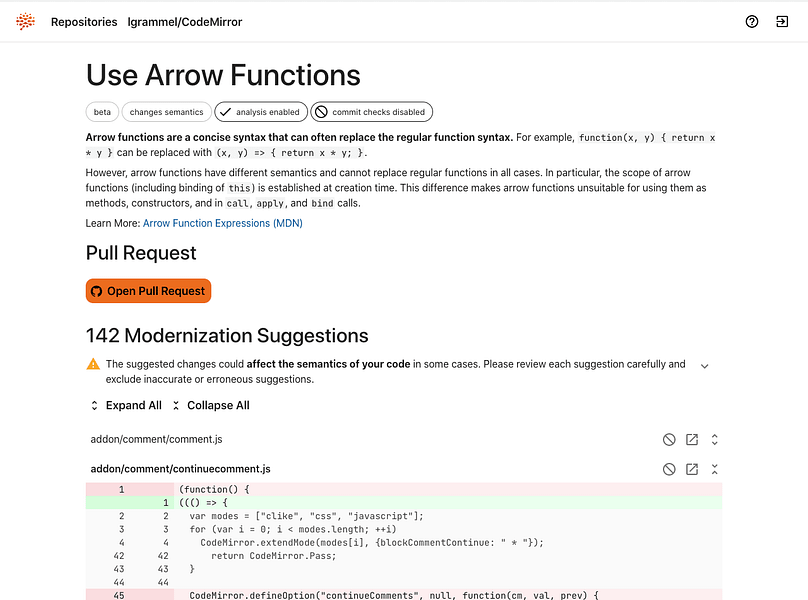Click the 'Pull Request' section heading
Screen dimensions: 808x600
[141, 253]
